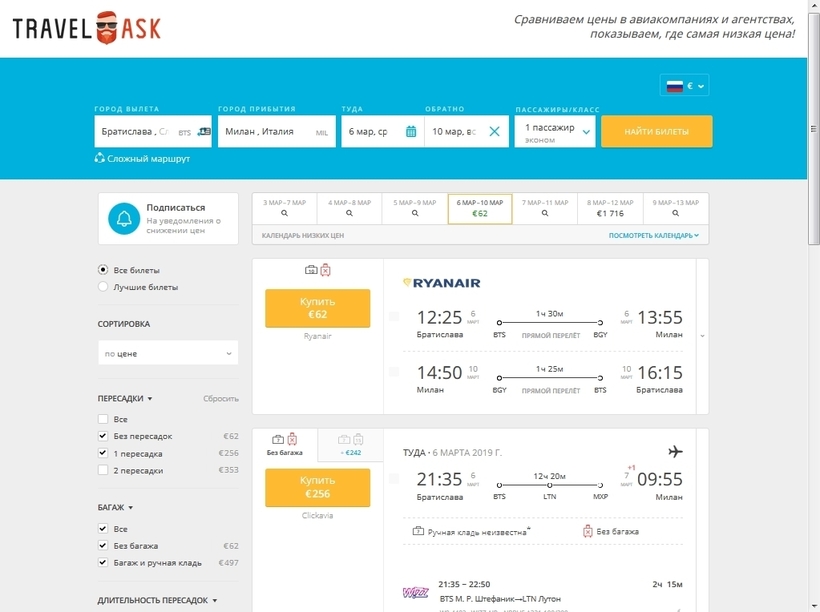Screen dimensions: 820x612
Task: Click the Найти билеты button
Action: click(657, 131)
